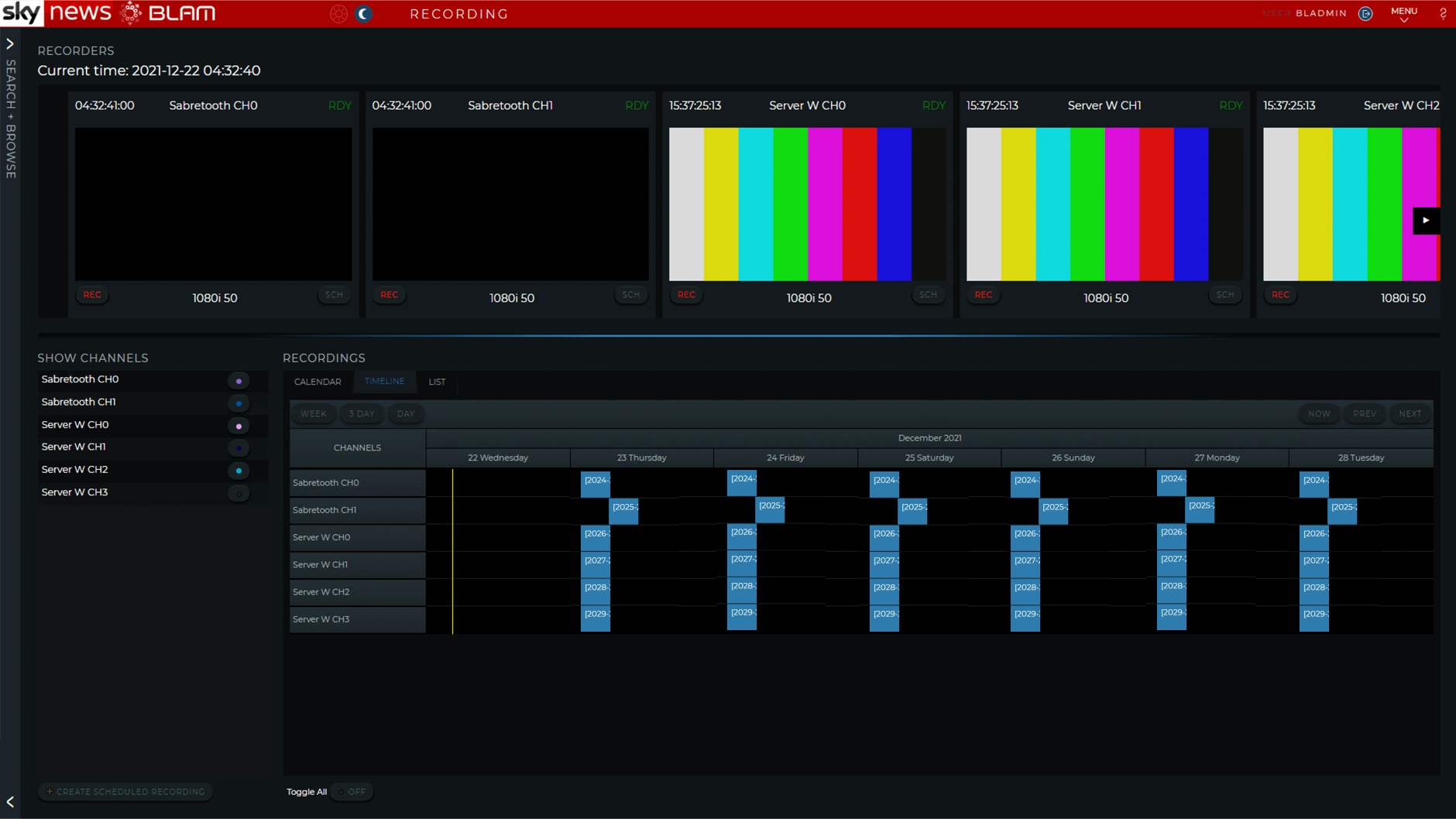Screen dimensions: 1456x819
Task: Go to previous timeline period with Prev
Action: tap(1365, 414)
